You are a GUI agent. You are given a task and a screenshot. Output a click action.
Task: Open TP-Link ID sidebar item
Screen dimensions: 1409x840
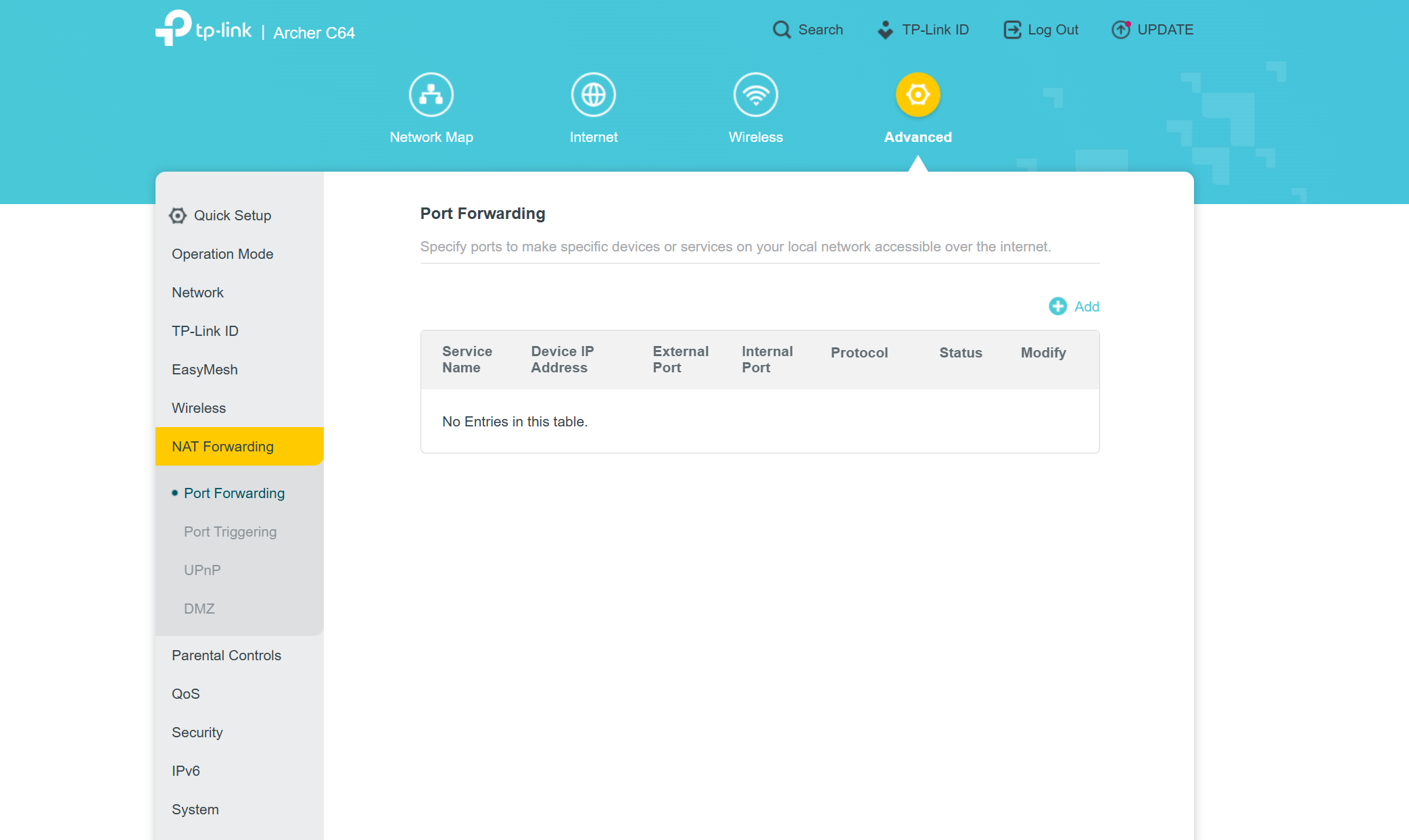pos(205,331)
